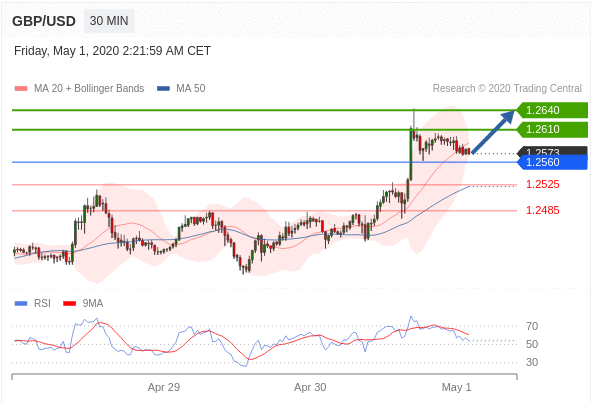Click Research © 2020 Trading Central text

click(x=507, y=88)
